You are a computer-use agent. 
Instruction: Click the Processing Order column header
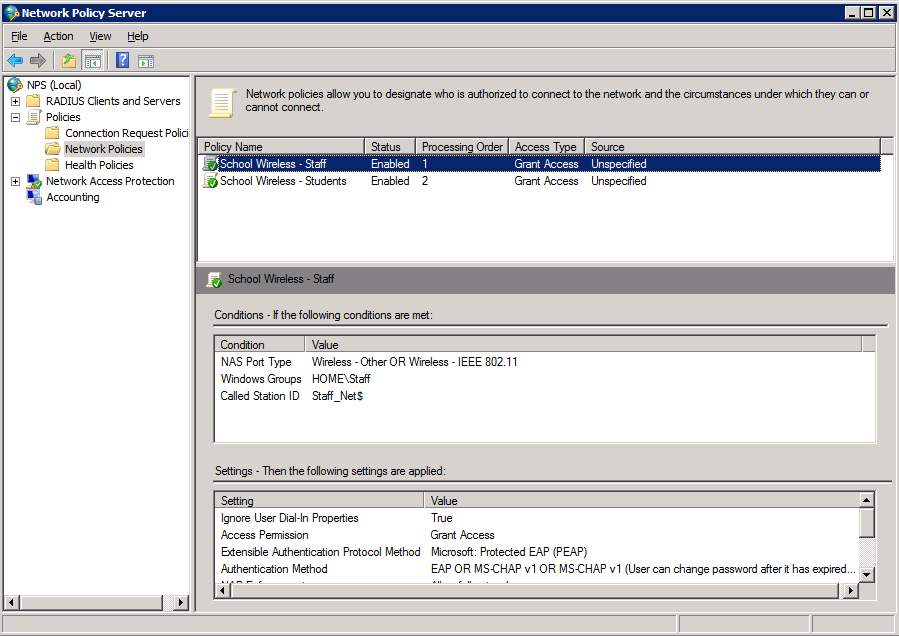pyautogui.click(x=461, y=146)
